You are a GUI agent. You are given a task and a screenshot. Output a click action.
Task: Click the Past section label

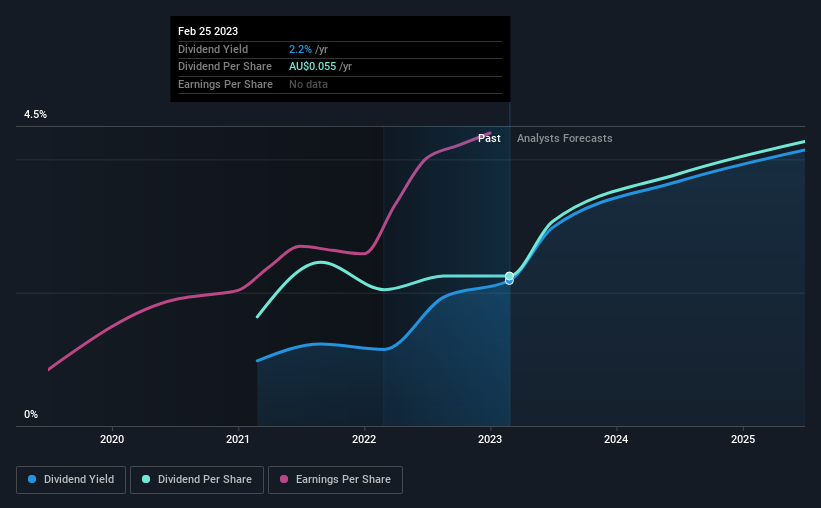pyautogui.click(x=489, y=138)
